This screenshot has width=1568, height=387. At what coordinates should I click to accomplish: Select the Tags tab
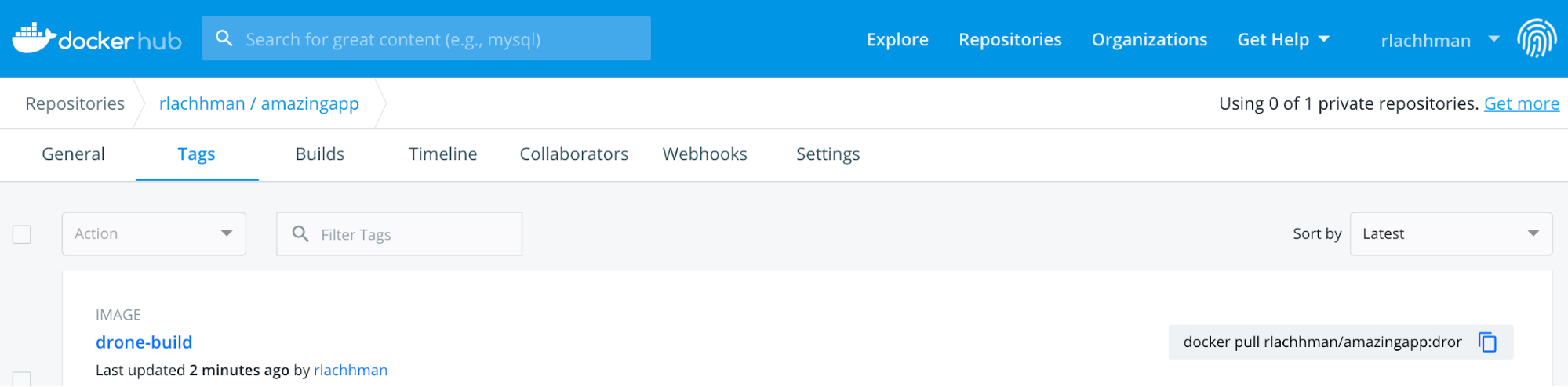[196, 154]
